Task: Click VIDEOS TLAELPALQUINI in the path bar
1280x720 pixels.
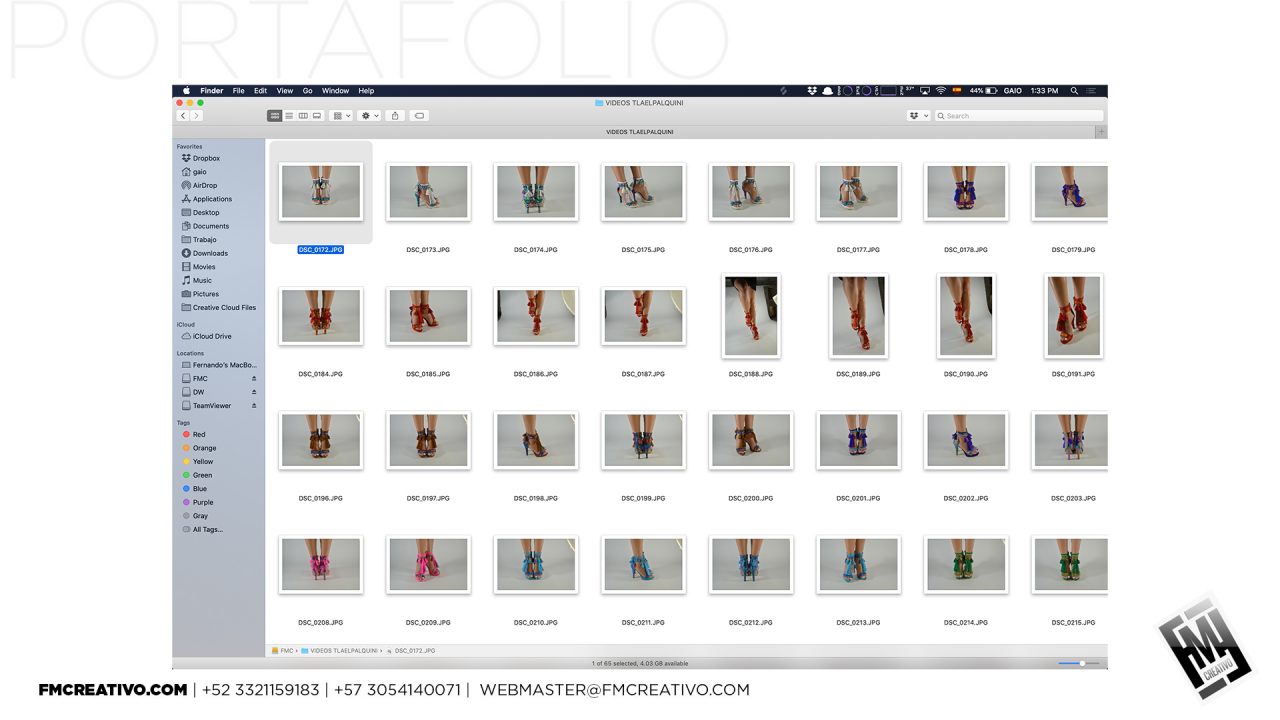Action: click(x=340, y=651)
